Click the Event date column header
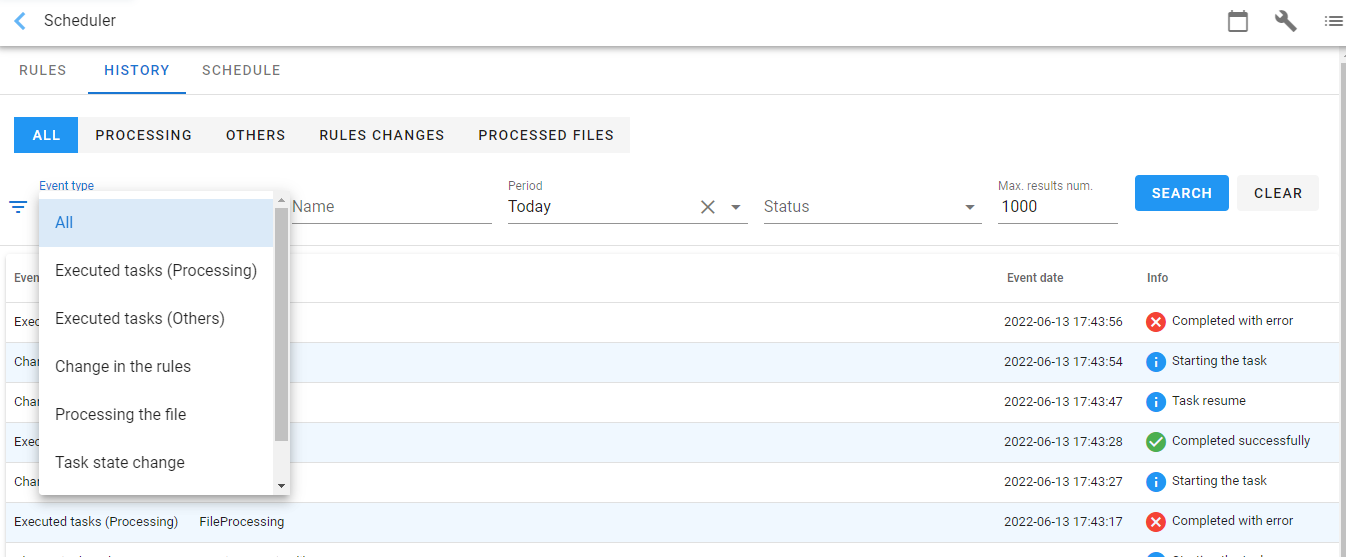The height and width of the screenshot is (557, 1346). tap(1035, 278)
